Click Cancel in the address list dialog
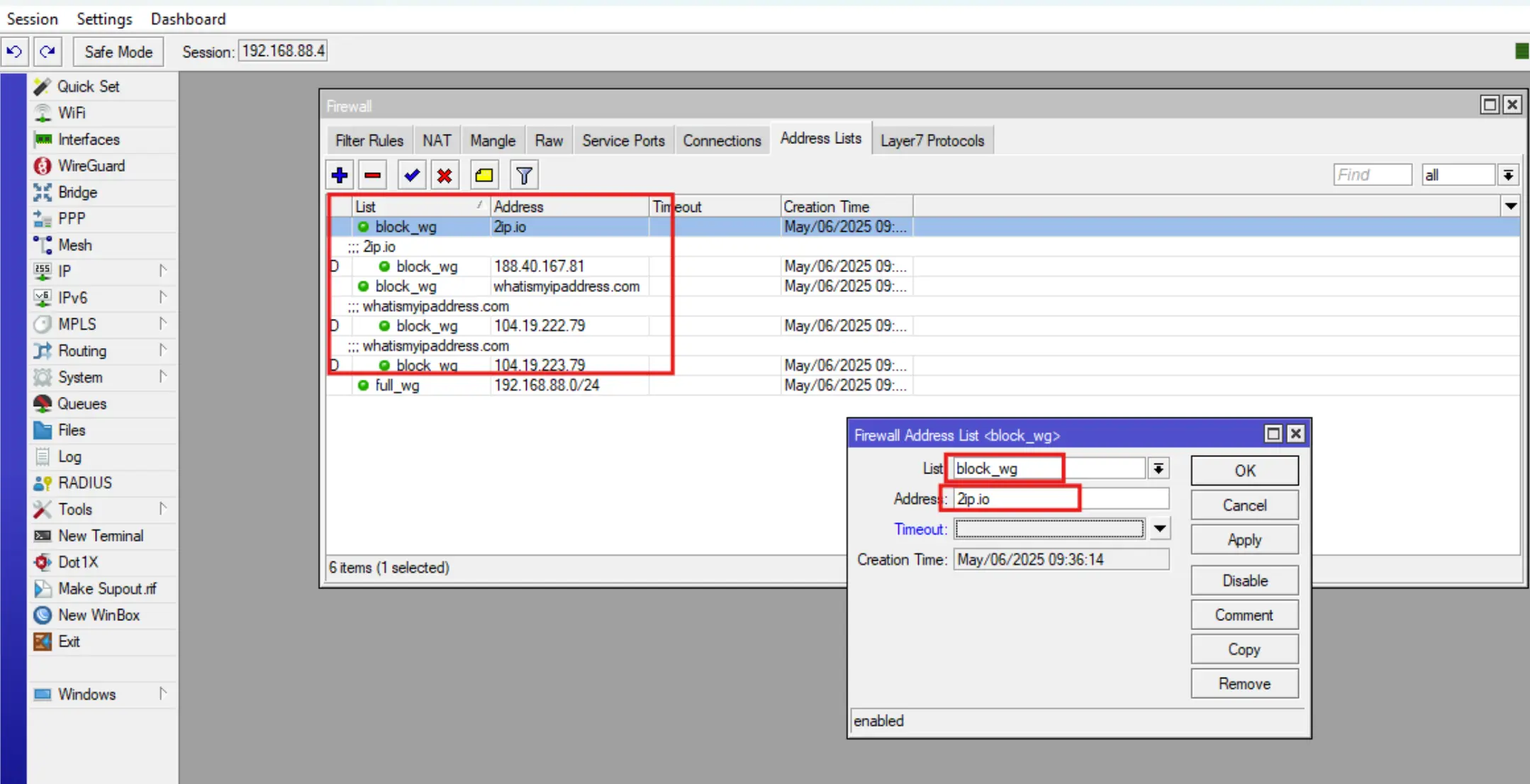Screen dimensions: 1530x784 point(1244,505)
